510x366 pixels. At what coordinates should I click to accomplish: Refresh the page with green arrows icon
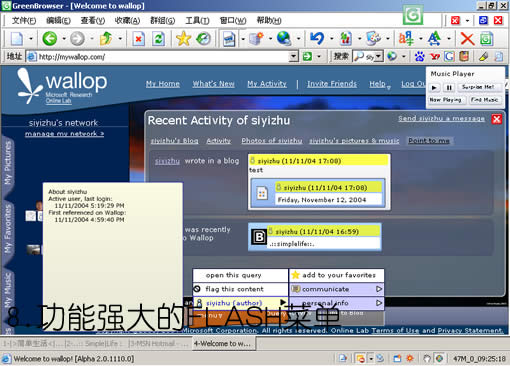(158, 39)
